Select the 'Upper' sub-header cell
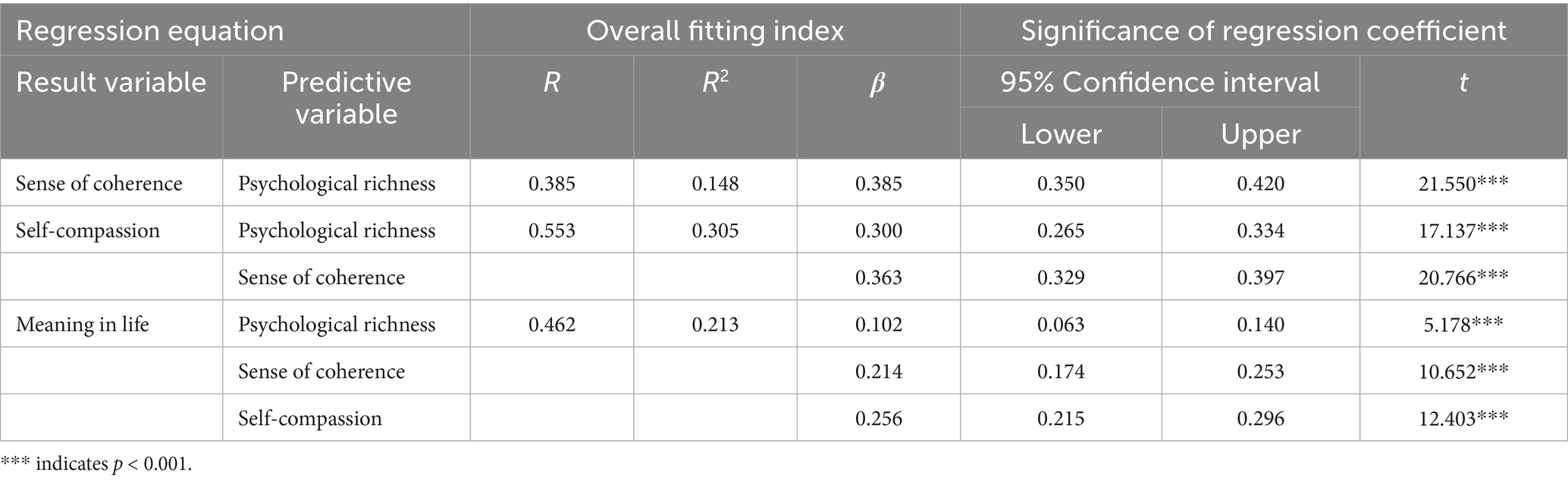The image size is (1568, 482). (x=1260, y=134)
